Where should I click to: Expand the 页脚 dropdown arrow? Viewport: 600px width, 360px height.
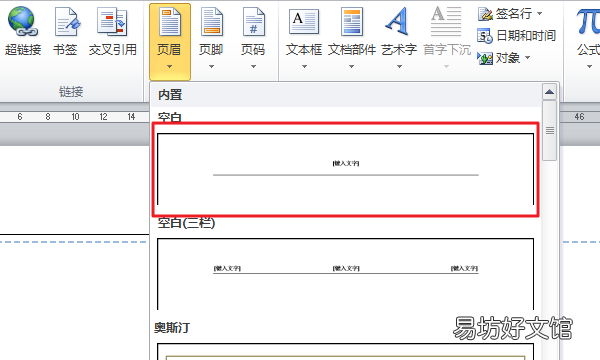tap(211, 67)
